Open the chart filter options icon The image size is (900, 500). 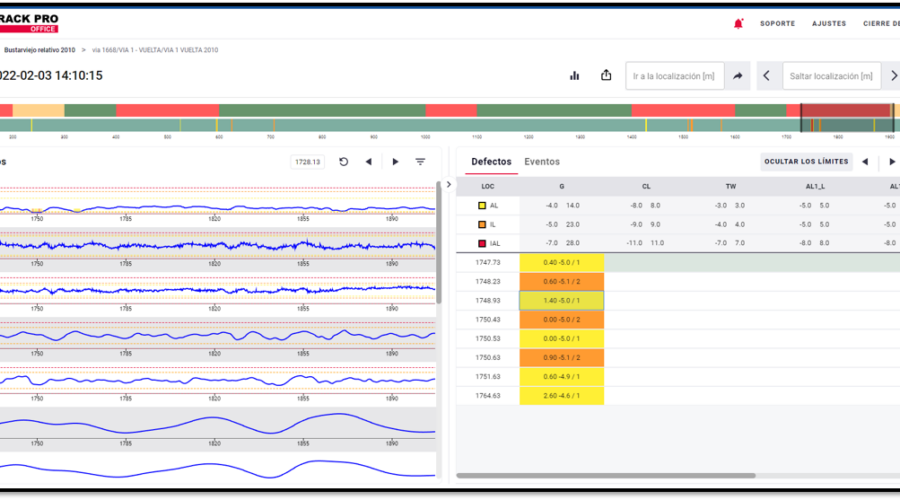(x=420, y=162)
